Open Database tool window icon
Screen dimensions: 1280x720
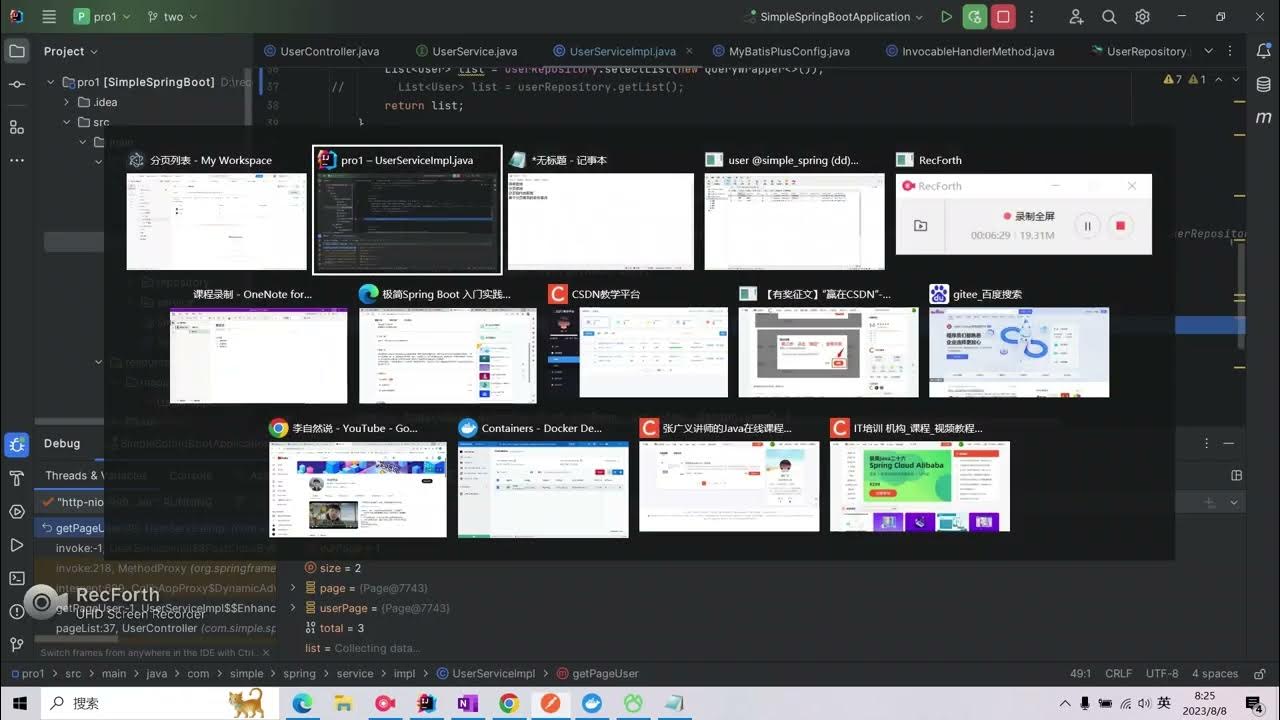click(1263, 84)
